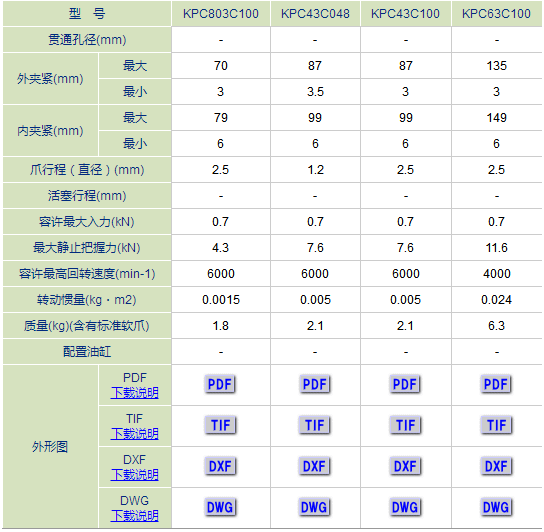Download the DXF file for KPC803C100

click(x=220, y=466)
